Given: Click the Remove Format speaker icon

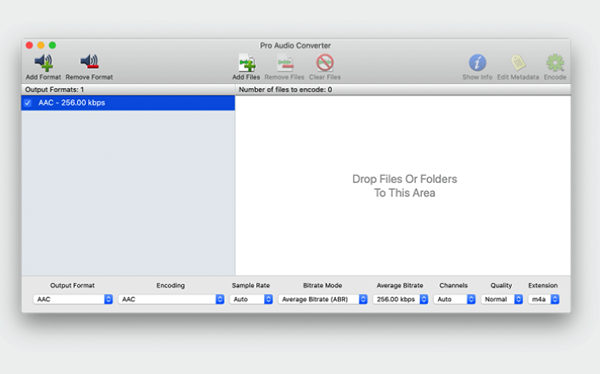Looking at the screenshot, I should [90, 62].
